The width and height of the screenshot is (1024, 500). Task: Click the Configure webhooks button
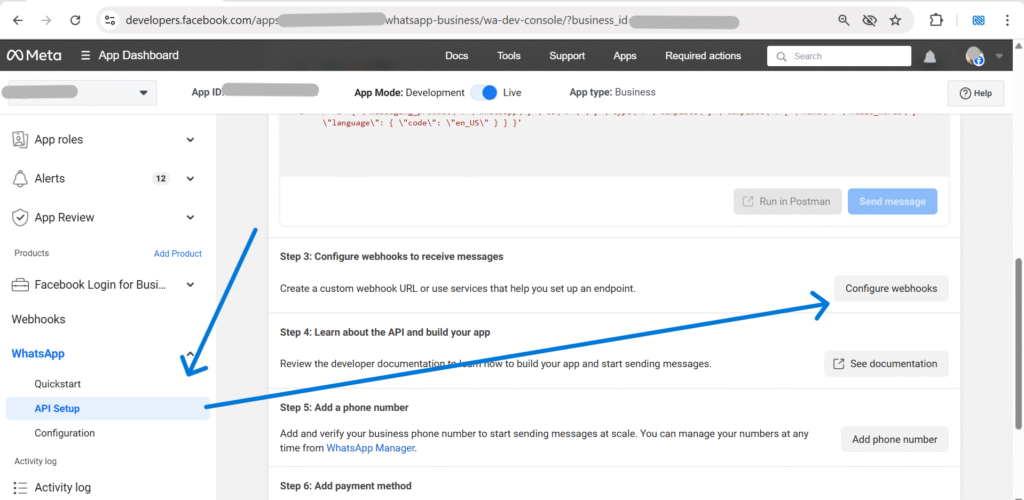891,289
